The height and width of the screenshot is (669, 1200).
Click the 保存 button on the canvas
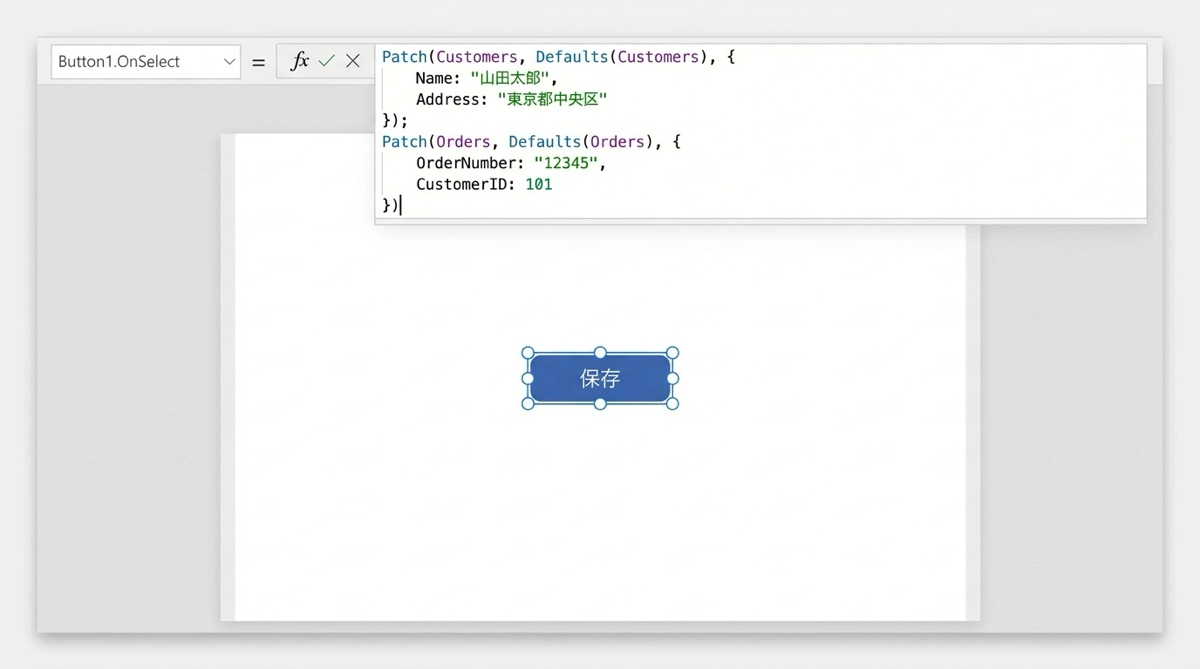pyautogui.click(x=600, y=378)
